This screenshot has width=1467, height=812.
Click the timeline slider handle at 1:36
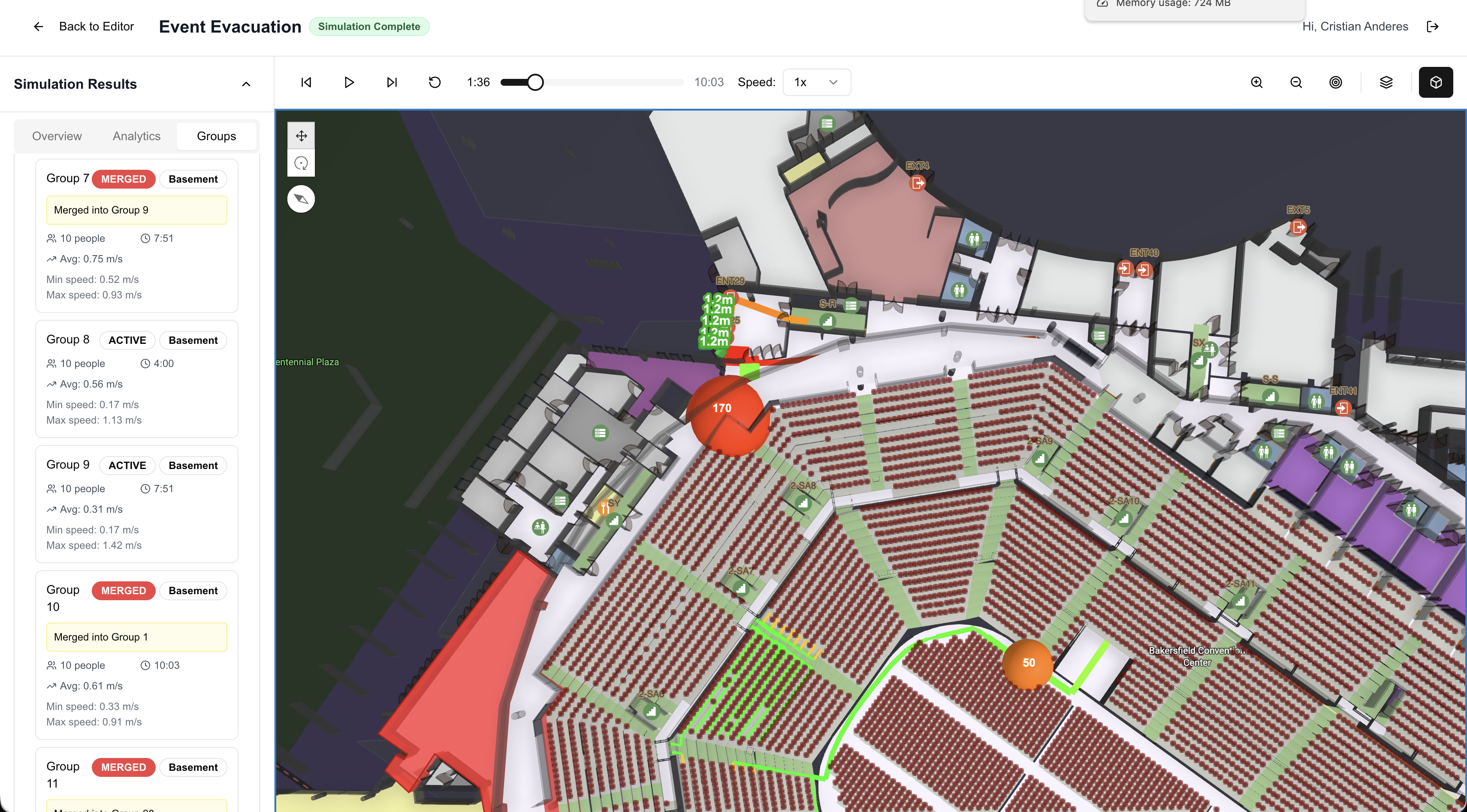535,82
